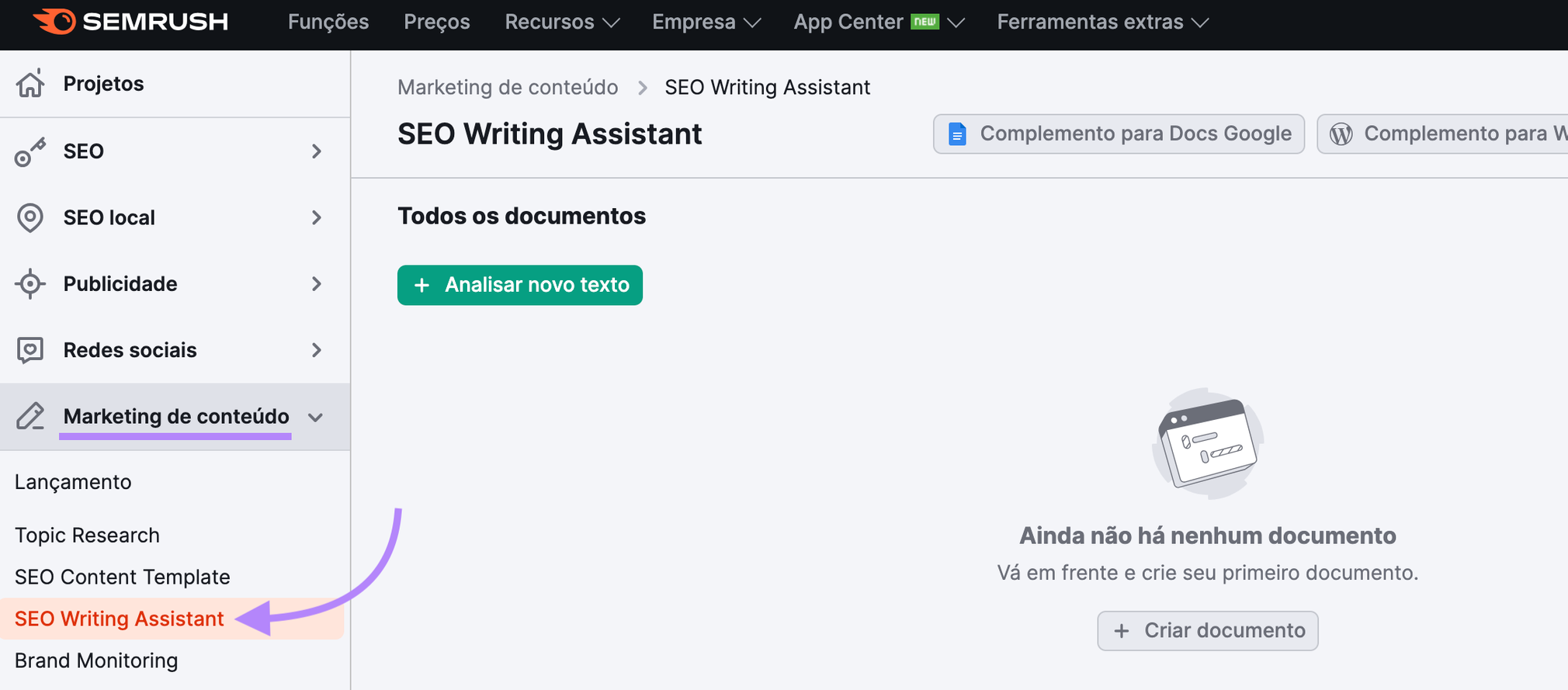The height and width of the screenshot is (690, 1568).
Task: Select SEO Writing Assistant in the sidebar
Action: (x=172, y=619)
